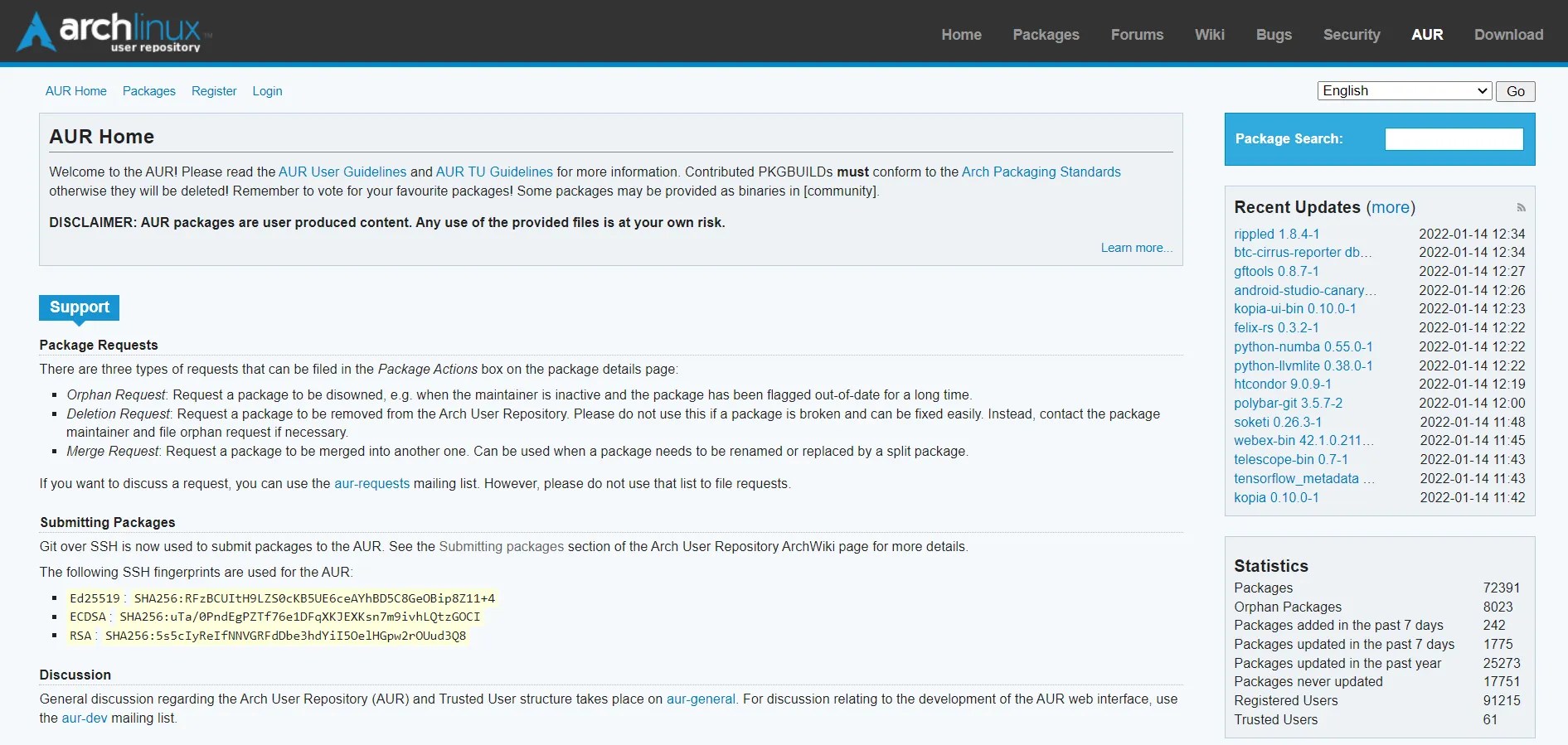This screenshot has height=745, width=1568.
Task: Open webex-bin 42.1.0.211 package link
Action: tap(1304, 441)
